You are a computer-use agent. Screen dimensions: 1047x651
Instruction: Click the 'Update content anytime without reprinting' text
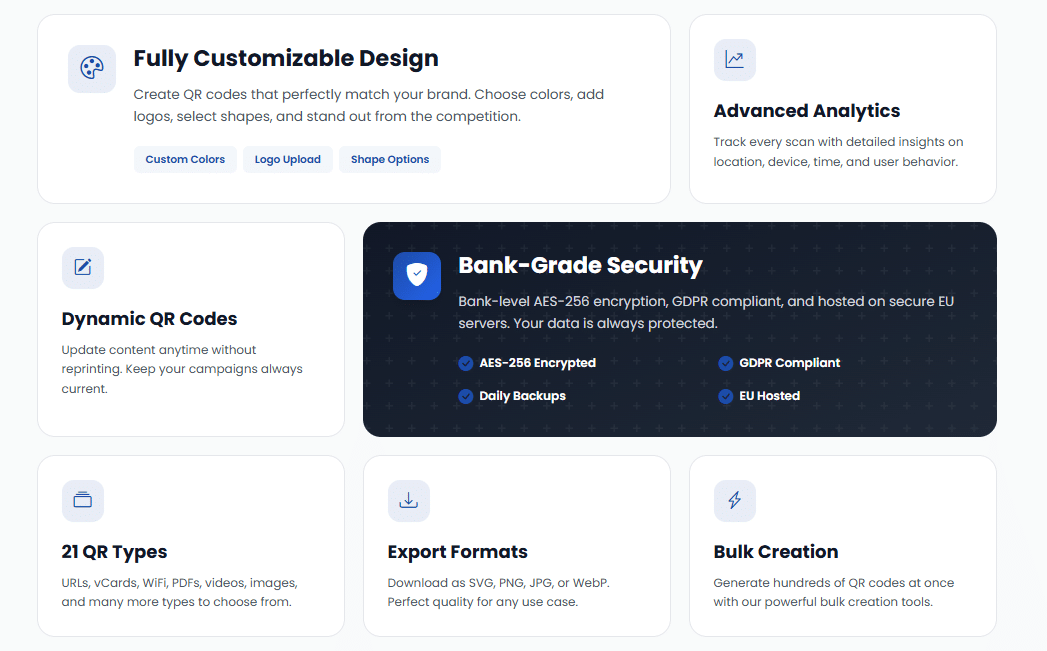tap(182, 369)
